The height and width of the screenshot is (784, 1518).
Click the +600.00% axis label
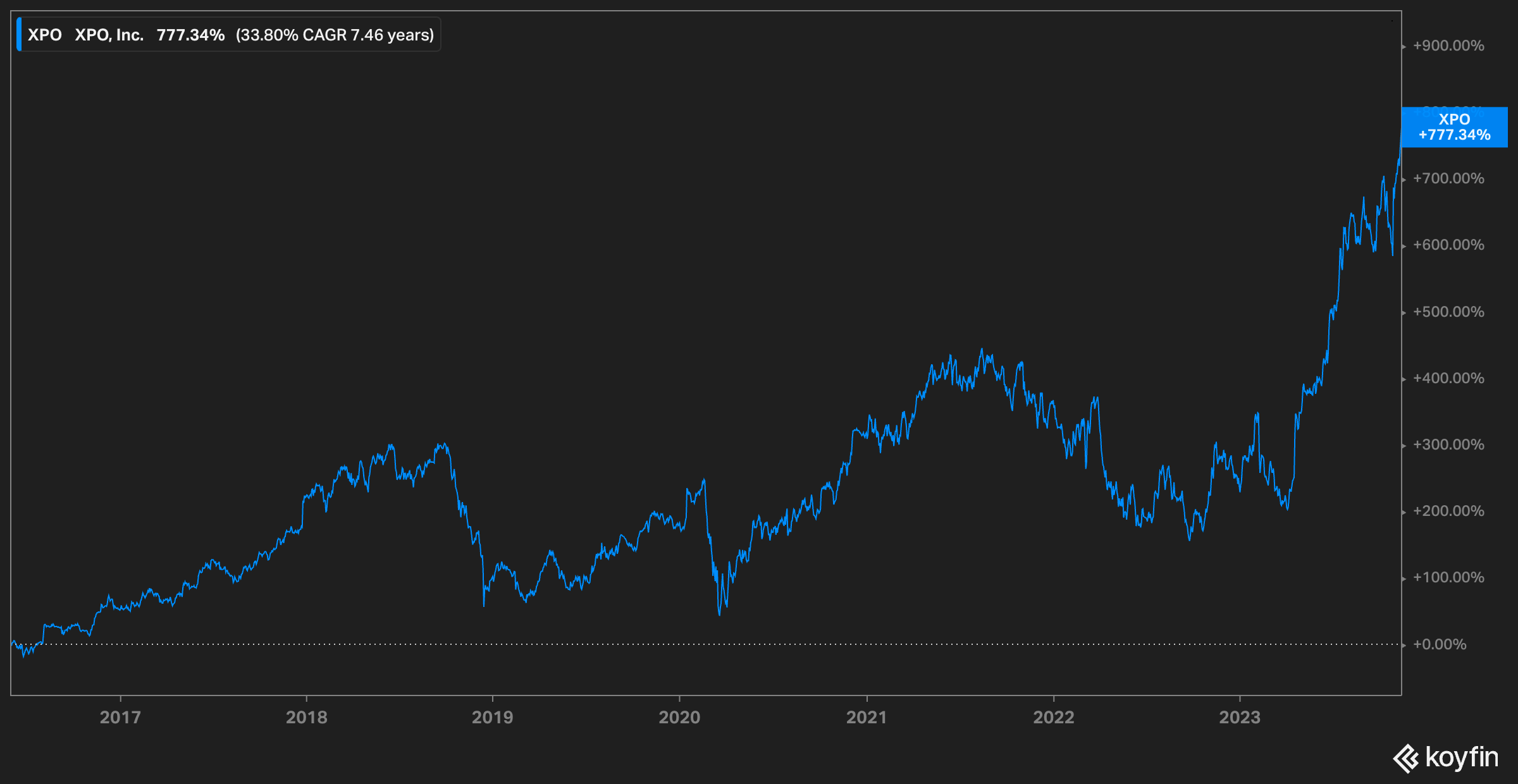pyautogui.click(x=1448, y=245)
